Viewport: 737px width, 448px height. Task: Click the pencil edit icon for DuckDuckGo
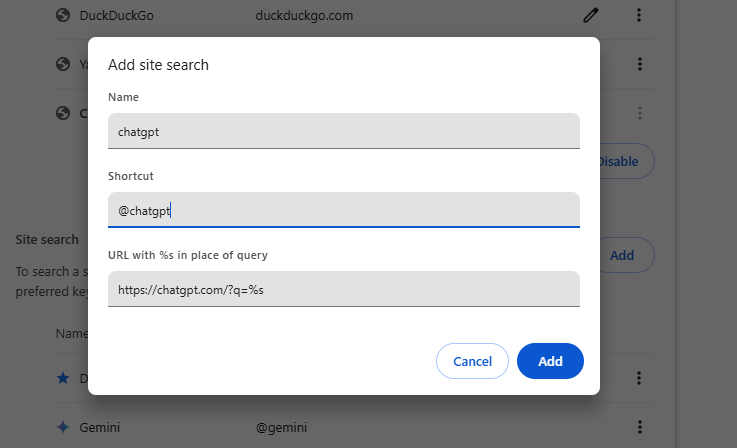[591, 16]
